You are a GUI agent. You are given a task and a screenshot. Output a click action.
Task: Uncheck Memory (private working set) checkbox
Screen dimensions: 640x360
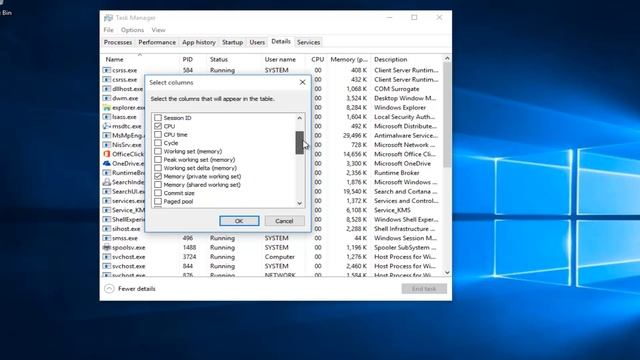tap(158, 176)
